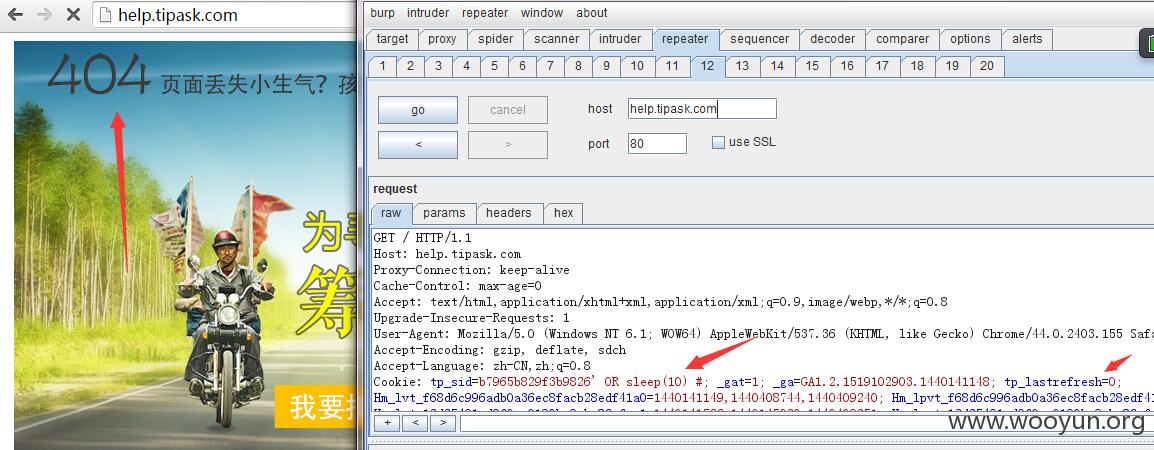Screen dimensions: 1154x450
Task: Click the > search next button below request
Action: click(x=442, y=423)
